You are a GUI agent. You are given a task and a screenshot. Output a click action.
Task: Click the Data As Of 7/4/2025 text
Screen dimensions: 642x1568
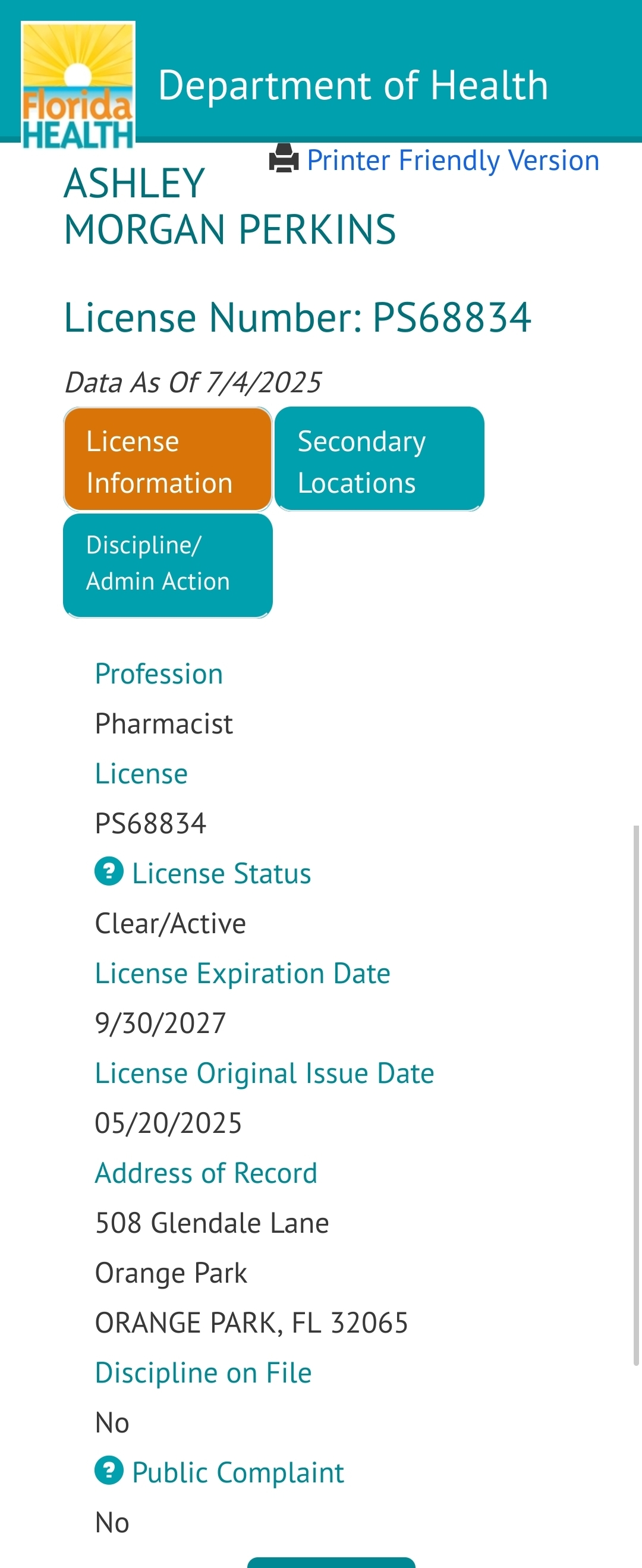193,383
